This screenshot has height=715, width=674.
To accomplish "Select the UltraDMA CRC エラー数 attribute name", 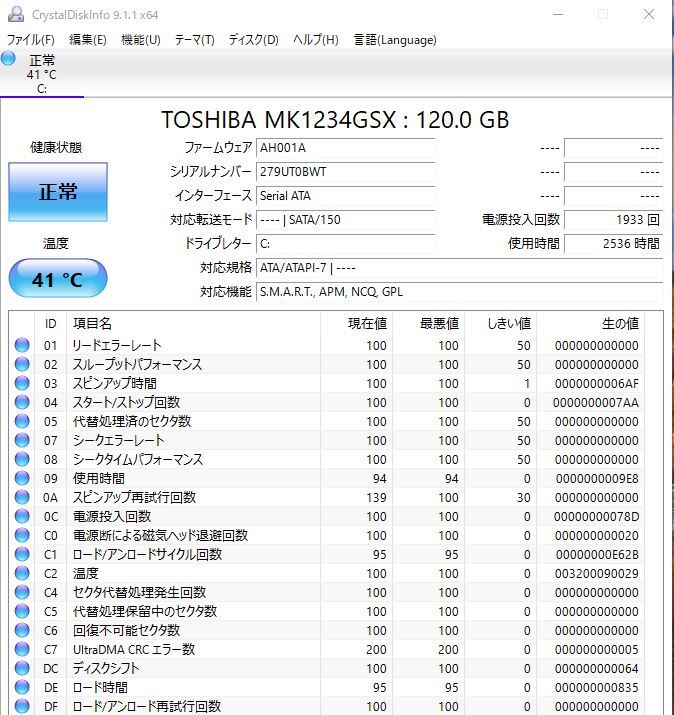I will 134,649.
